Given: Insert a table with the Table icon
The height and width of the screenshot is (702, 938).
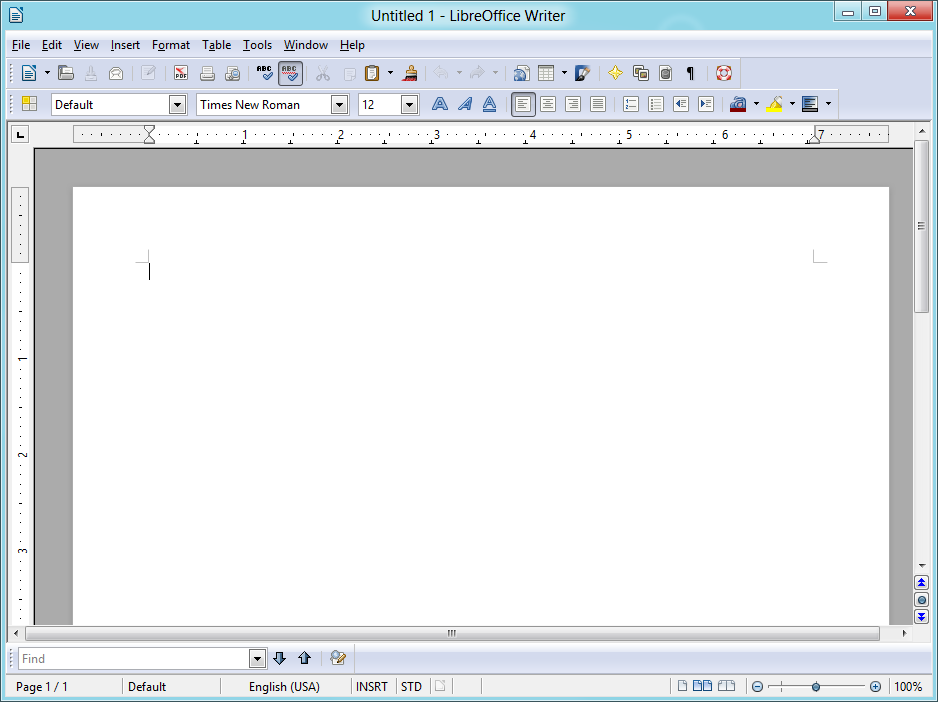Looking at the screenshot, I should click(546, 74).
